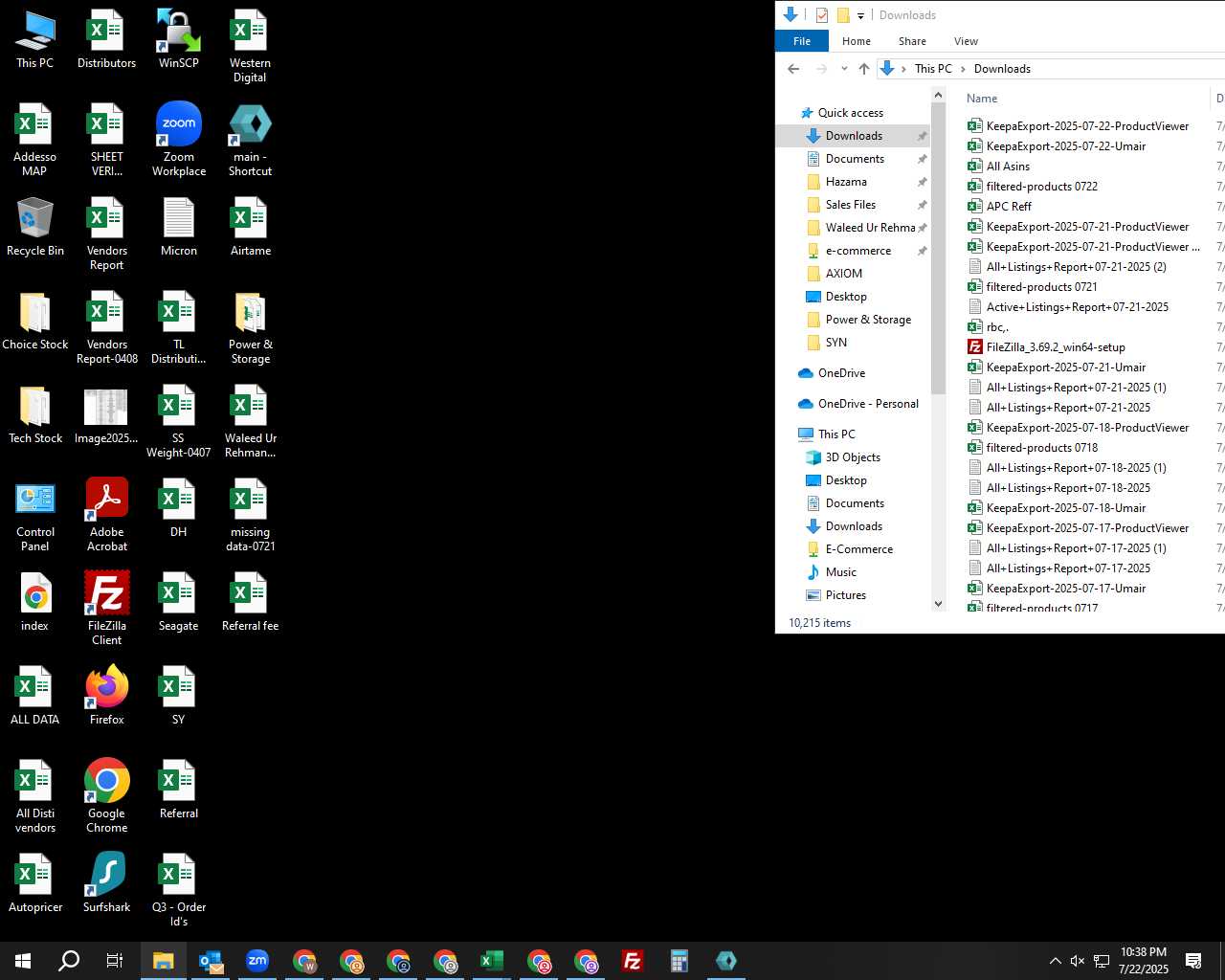Screen dimensions: 1225x980
Task: Open the Share ribbon tab
Action: (x=912, y=41)
